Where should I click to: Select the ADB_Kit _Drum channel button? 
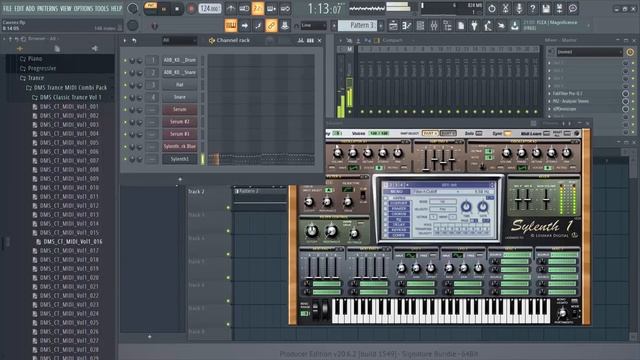coord(180,60)
